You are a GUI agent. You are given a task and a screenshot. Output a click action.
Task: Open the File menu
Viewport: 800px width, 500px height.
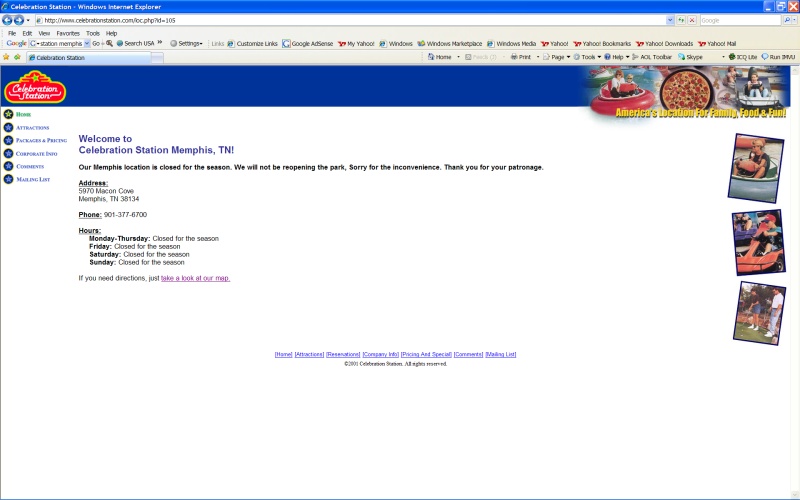tap(12, 33)
